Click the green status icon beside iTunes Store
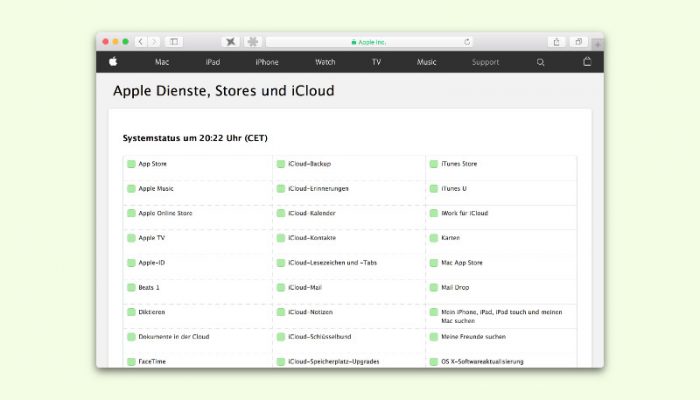The width and height of the screenshot is (700, 400). click(x=433, y=164)
